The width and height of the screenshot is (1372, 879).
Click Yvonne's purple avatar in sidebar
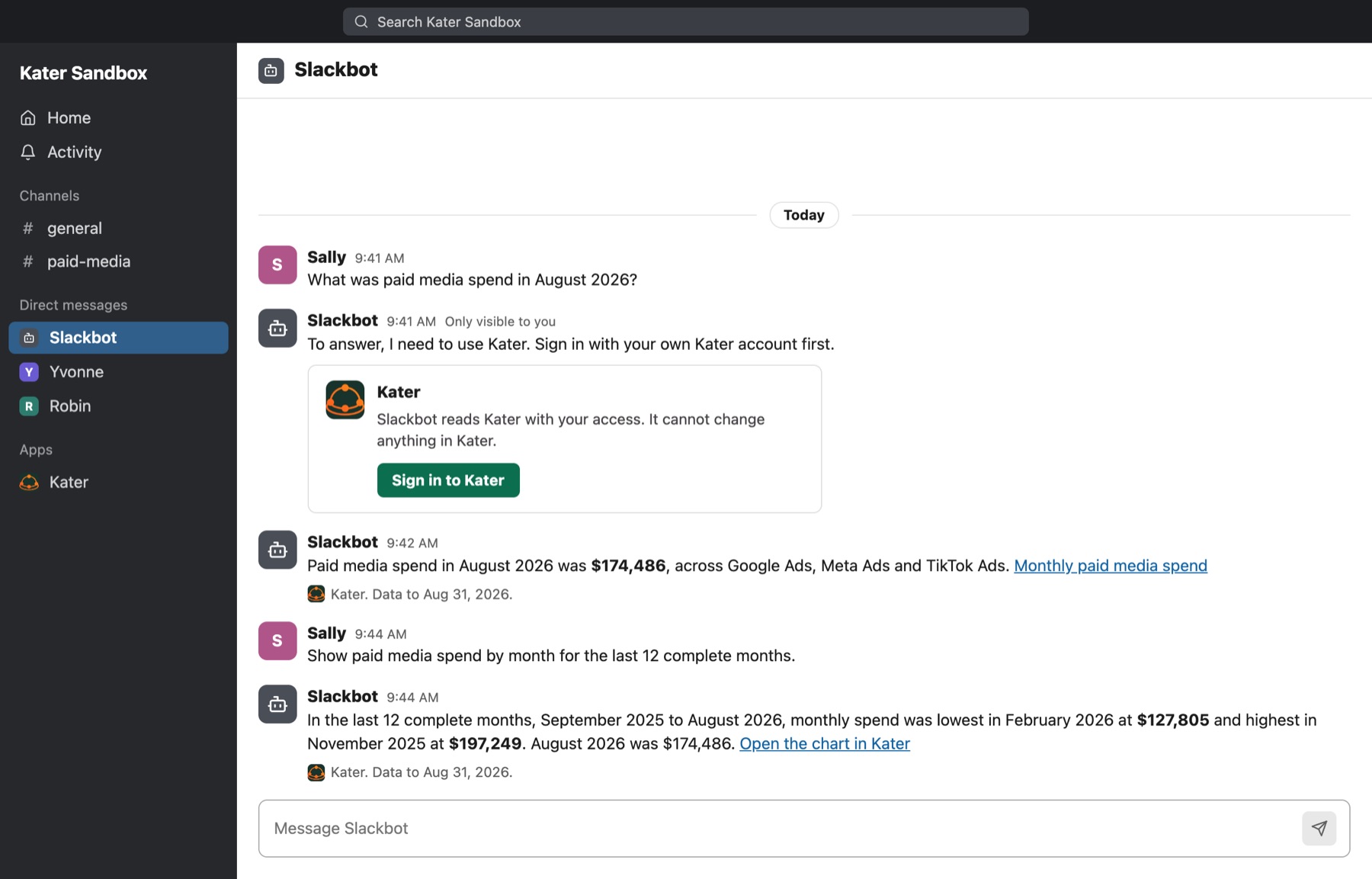pos(29,372)
